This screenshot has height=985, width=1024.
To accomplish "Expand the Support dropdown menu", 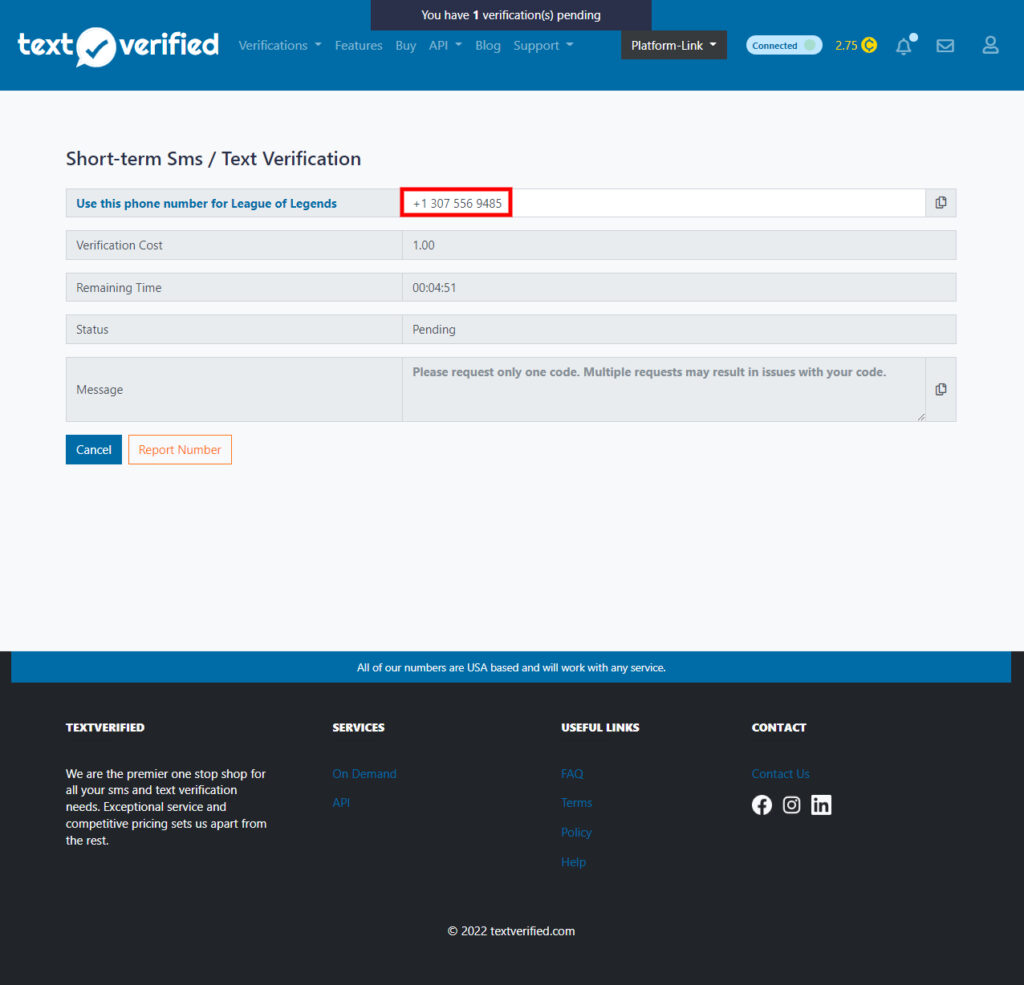I will pyautogui.click(x=543, y=46).
